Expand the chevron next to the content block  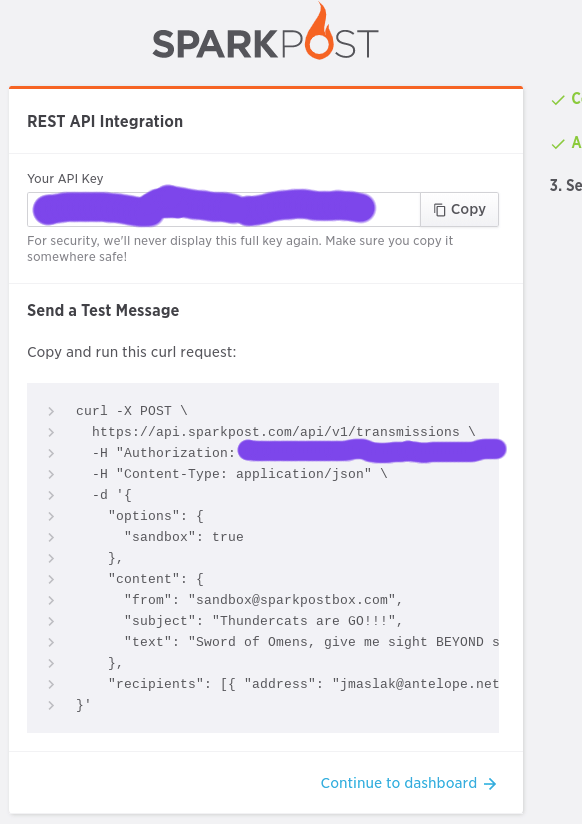coord(51,579)
